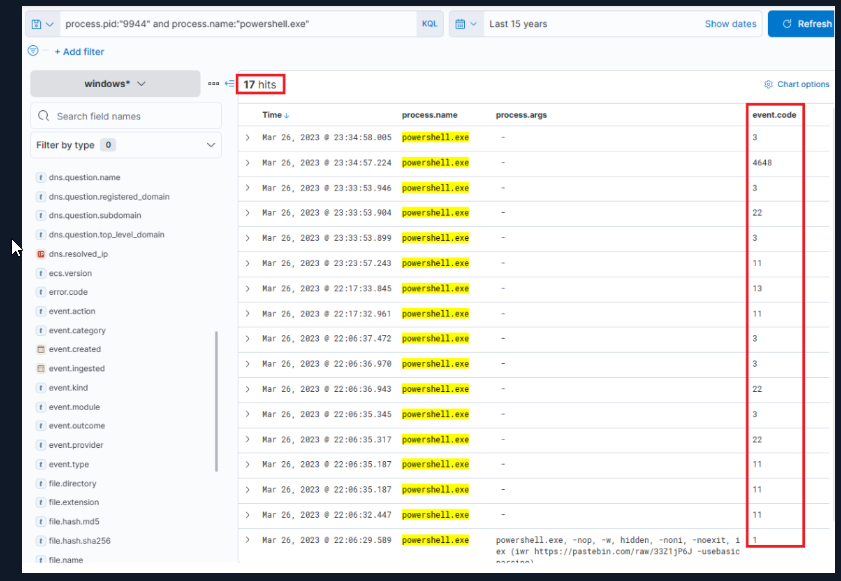Click the event code 13 cell
841x581 pixels.
click(757, 289)
